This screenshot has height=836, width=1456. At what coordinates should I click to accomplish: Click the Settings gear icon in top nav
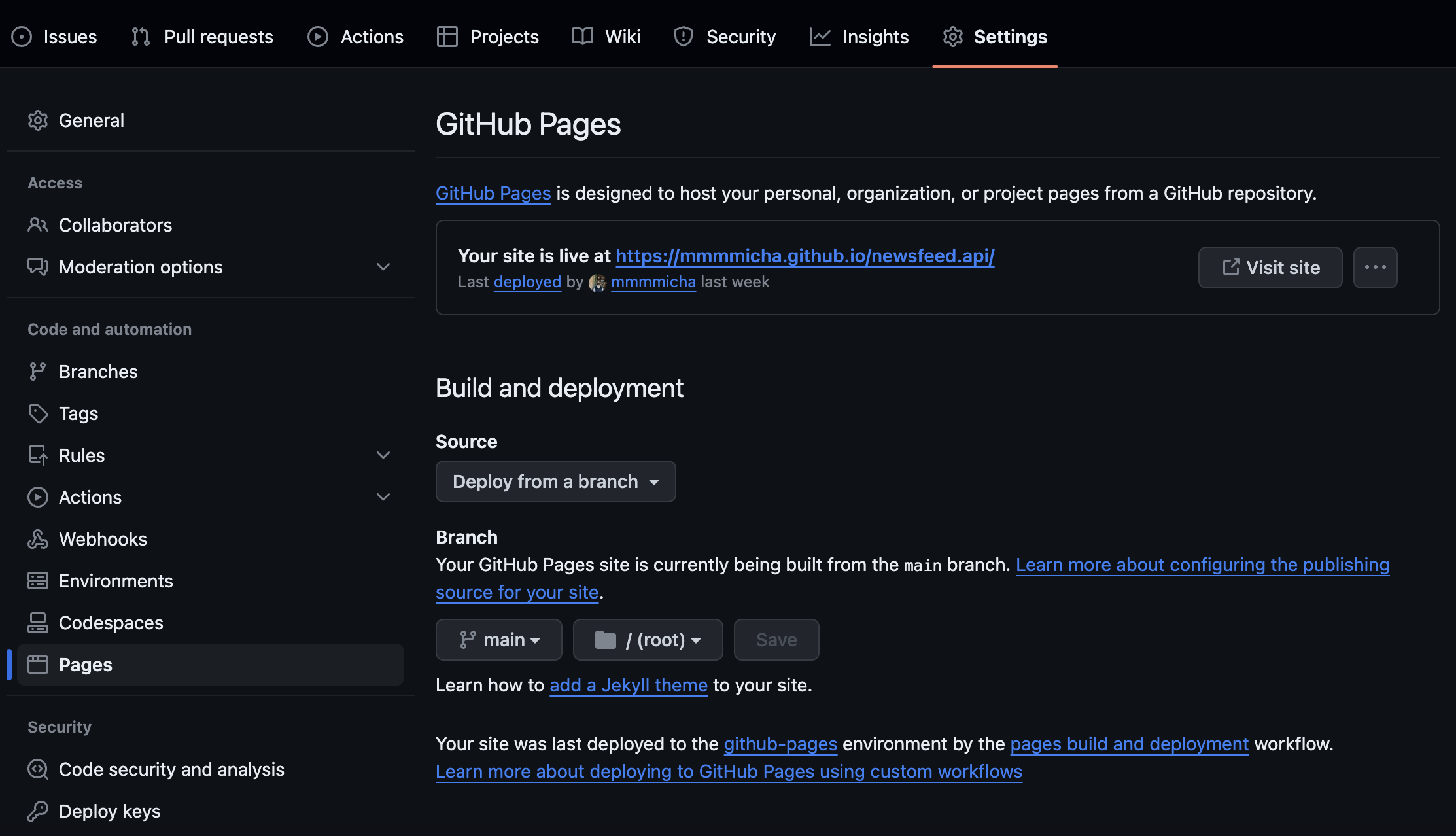953,37
